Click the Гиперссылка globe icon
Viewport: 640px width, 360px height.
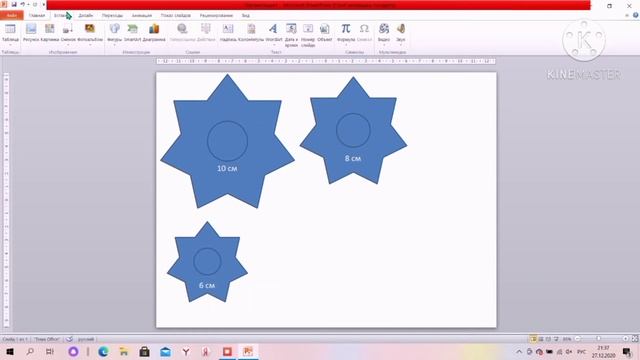[182, 29]
